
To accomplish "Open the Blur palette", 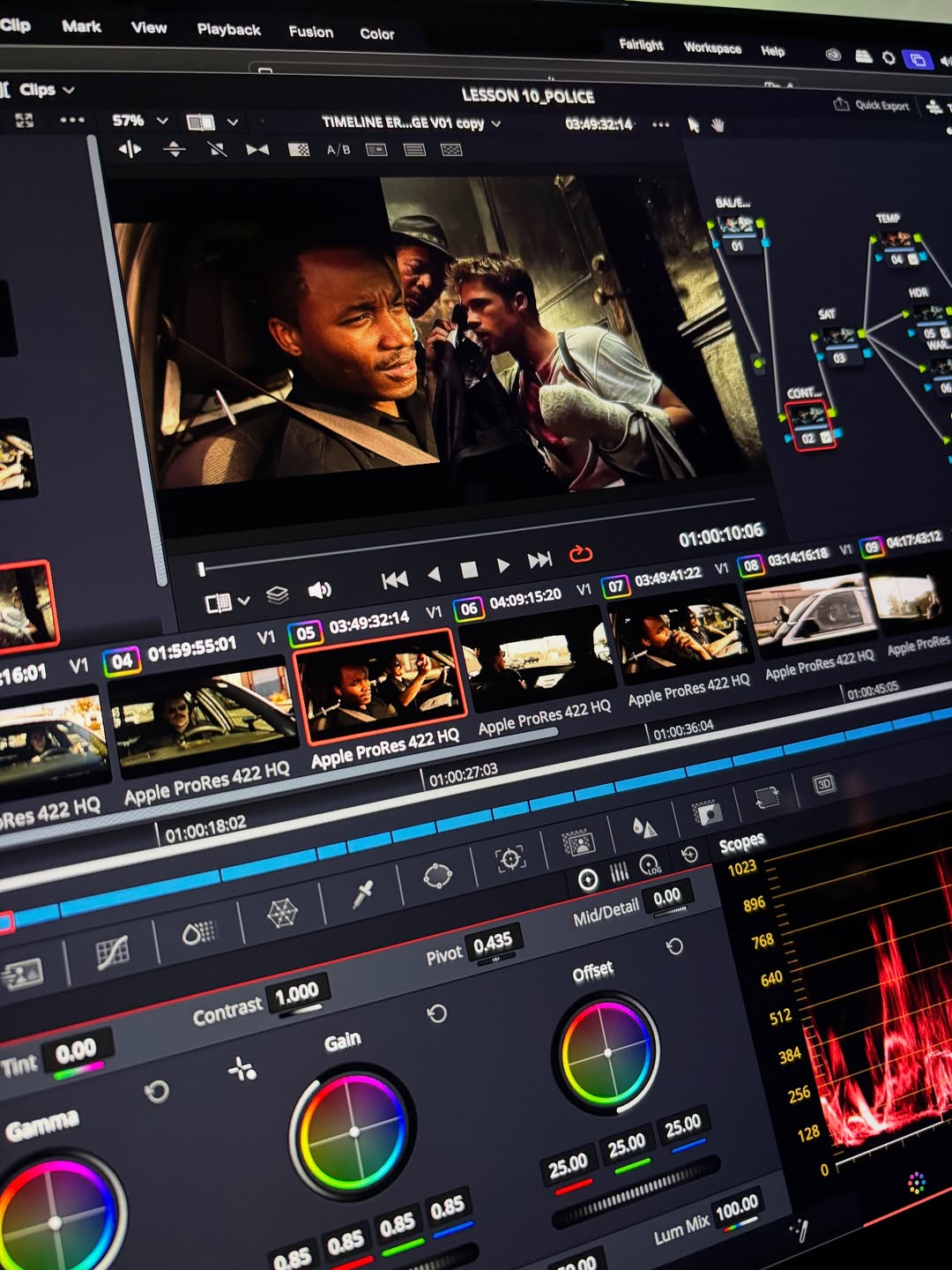I will click(x=644, y=827).
